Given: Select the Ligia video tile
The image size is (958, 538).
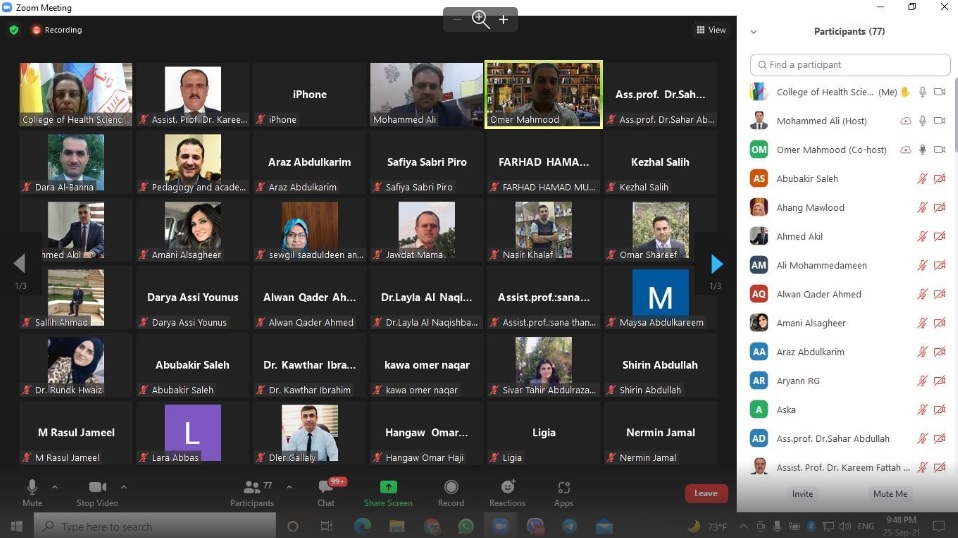Looking at the screenshot, I should (543, 432).
